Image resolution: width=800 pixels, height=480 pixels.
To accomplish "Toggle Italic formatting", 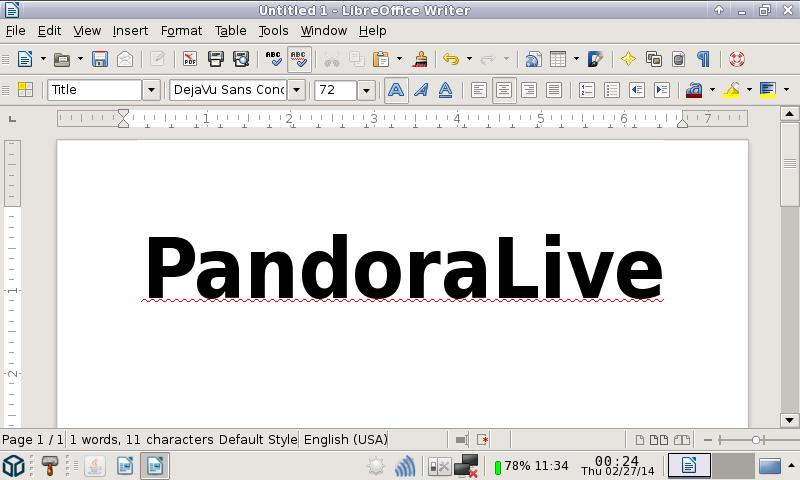I will tap(421, 90).
